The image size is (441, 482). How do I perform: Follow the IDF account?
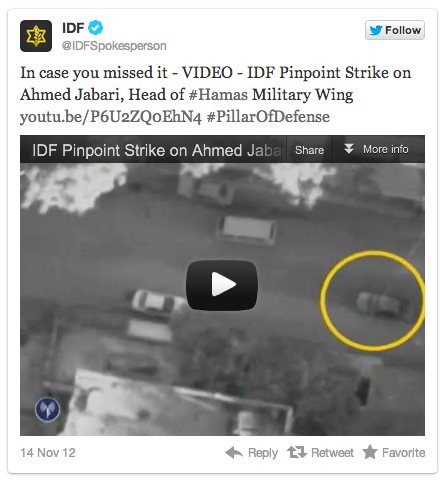395,30
